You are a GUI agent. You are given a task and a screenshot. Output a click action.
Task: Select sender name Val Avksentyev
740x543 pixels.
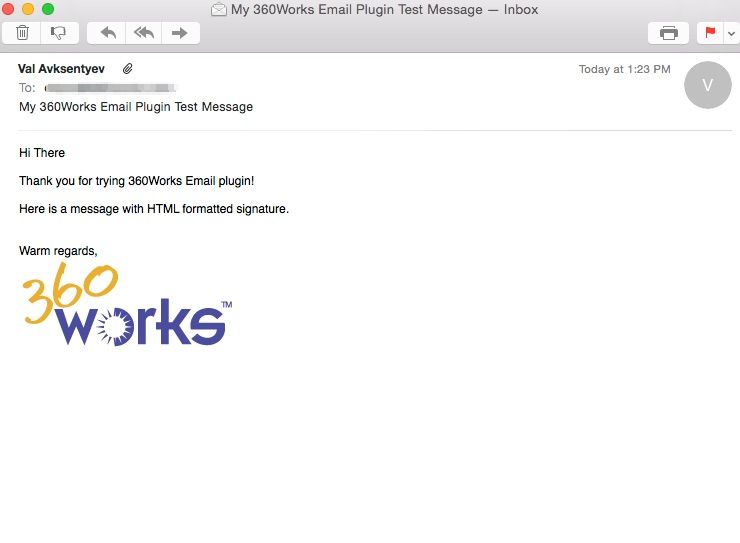coord(61,69)
